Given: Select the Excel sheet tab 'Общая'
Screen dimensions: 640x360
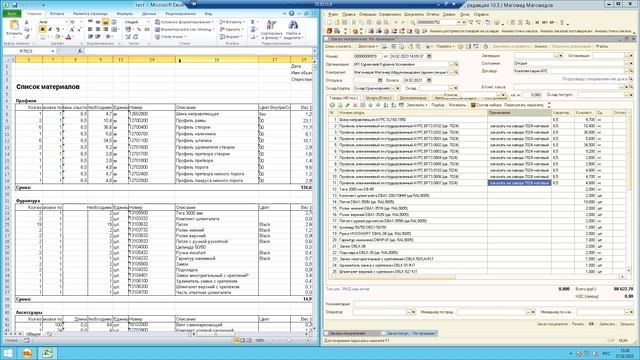Looking at the screenshot, I should point(33,334).
